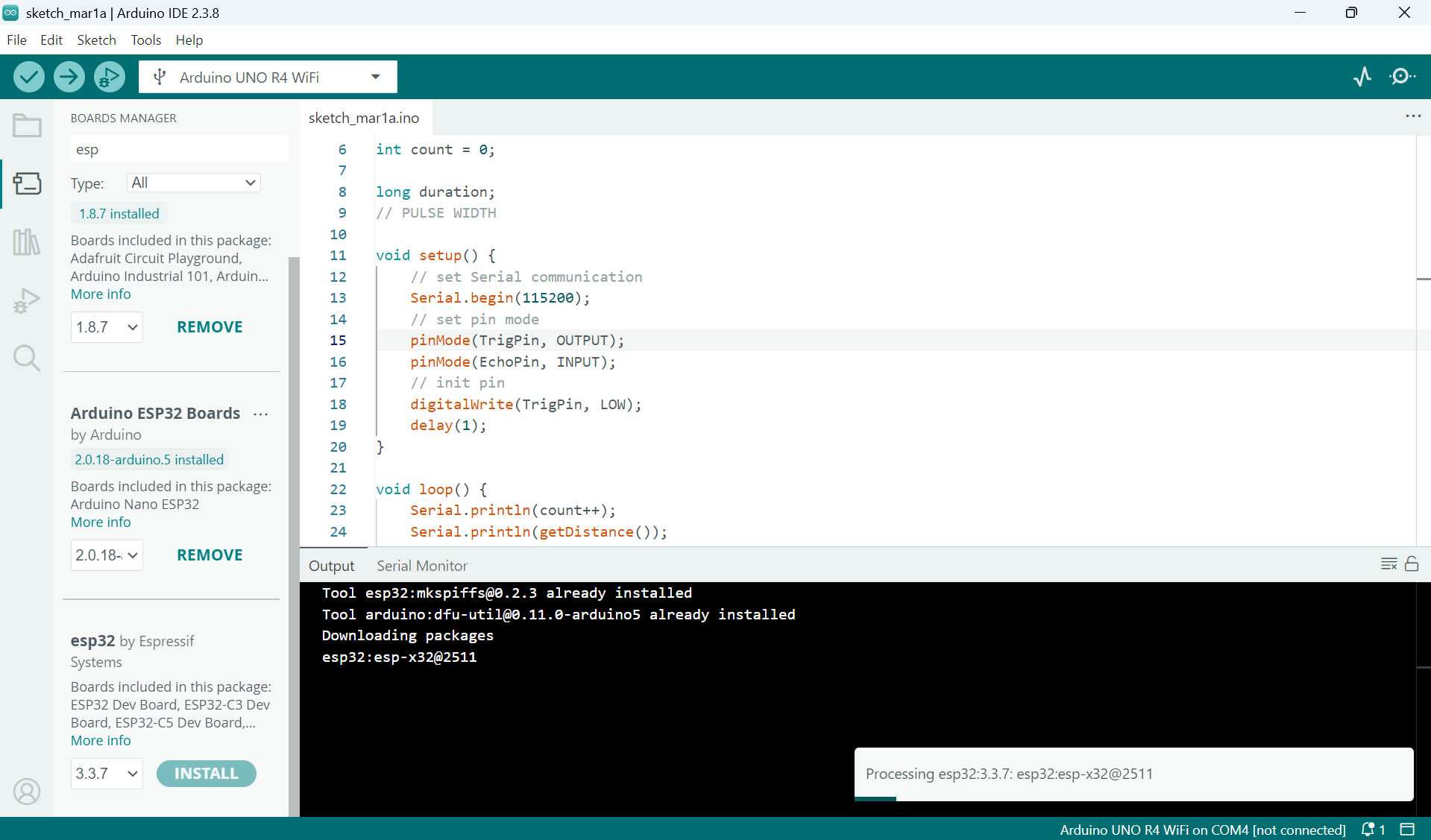Open the account profile icon

pyautogui.click(x=27, y=791)
